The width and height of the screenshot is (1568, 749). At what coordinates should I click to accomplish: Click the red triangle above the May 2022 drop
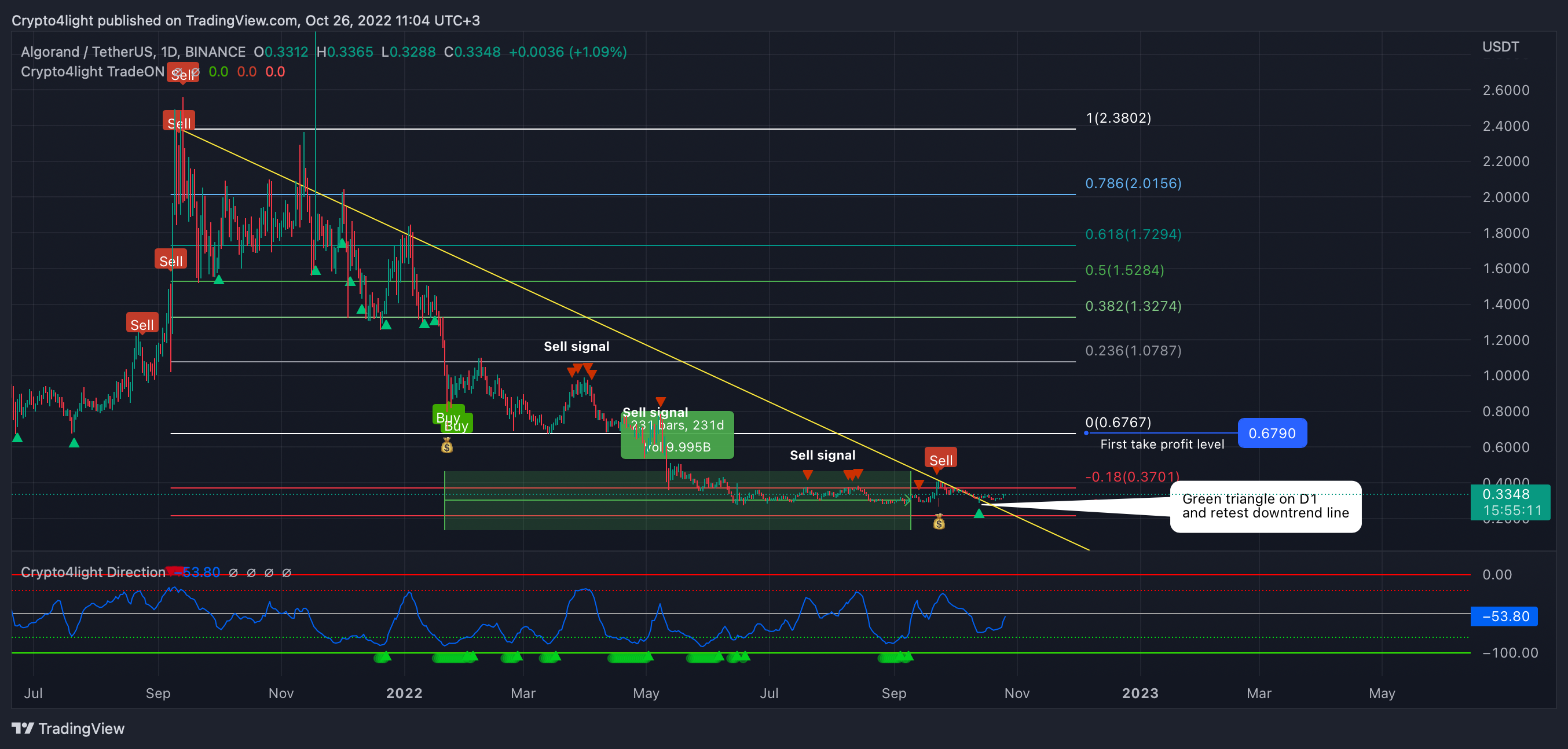click(661, 402)
